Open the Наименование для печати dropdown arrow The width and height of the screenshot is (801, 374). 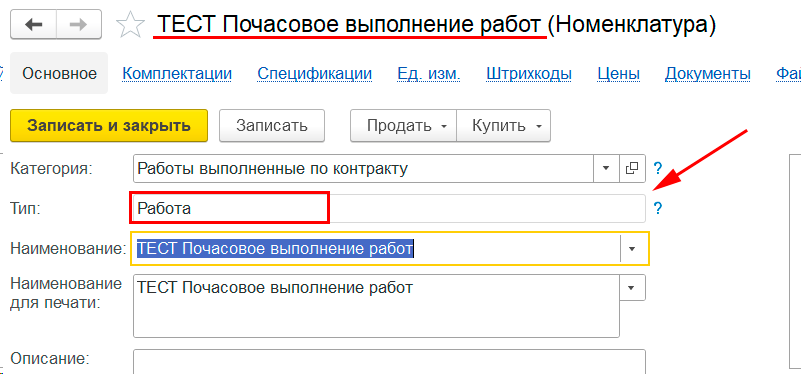click(x=632, y=288)
